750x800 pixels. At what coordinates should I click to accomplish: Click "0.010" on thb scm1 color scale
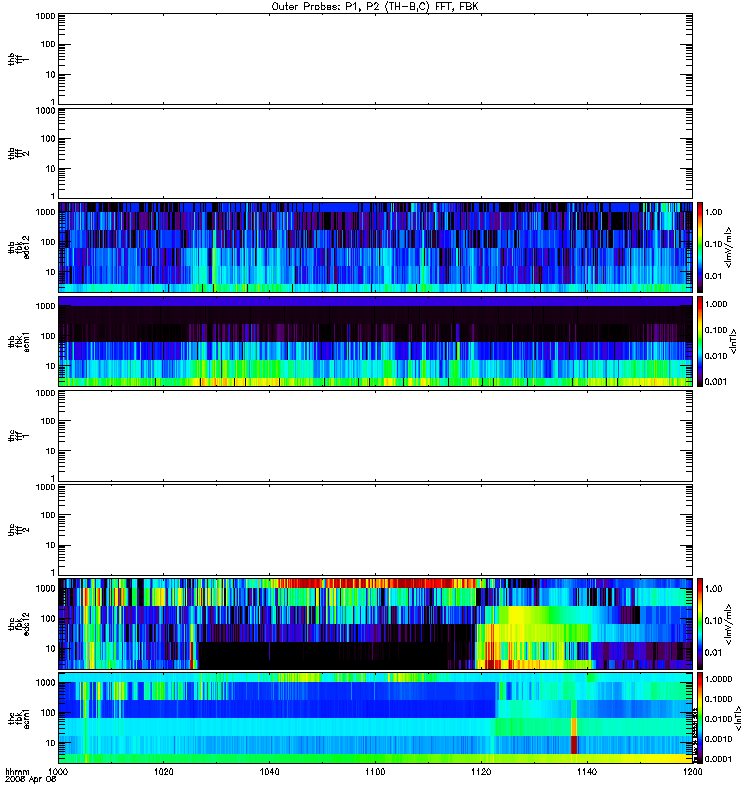[x=716, y=356]
